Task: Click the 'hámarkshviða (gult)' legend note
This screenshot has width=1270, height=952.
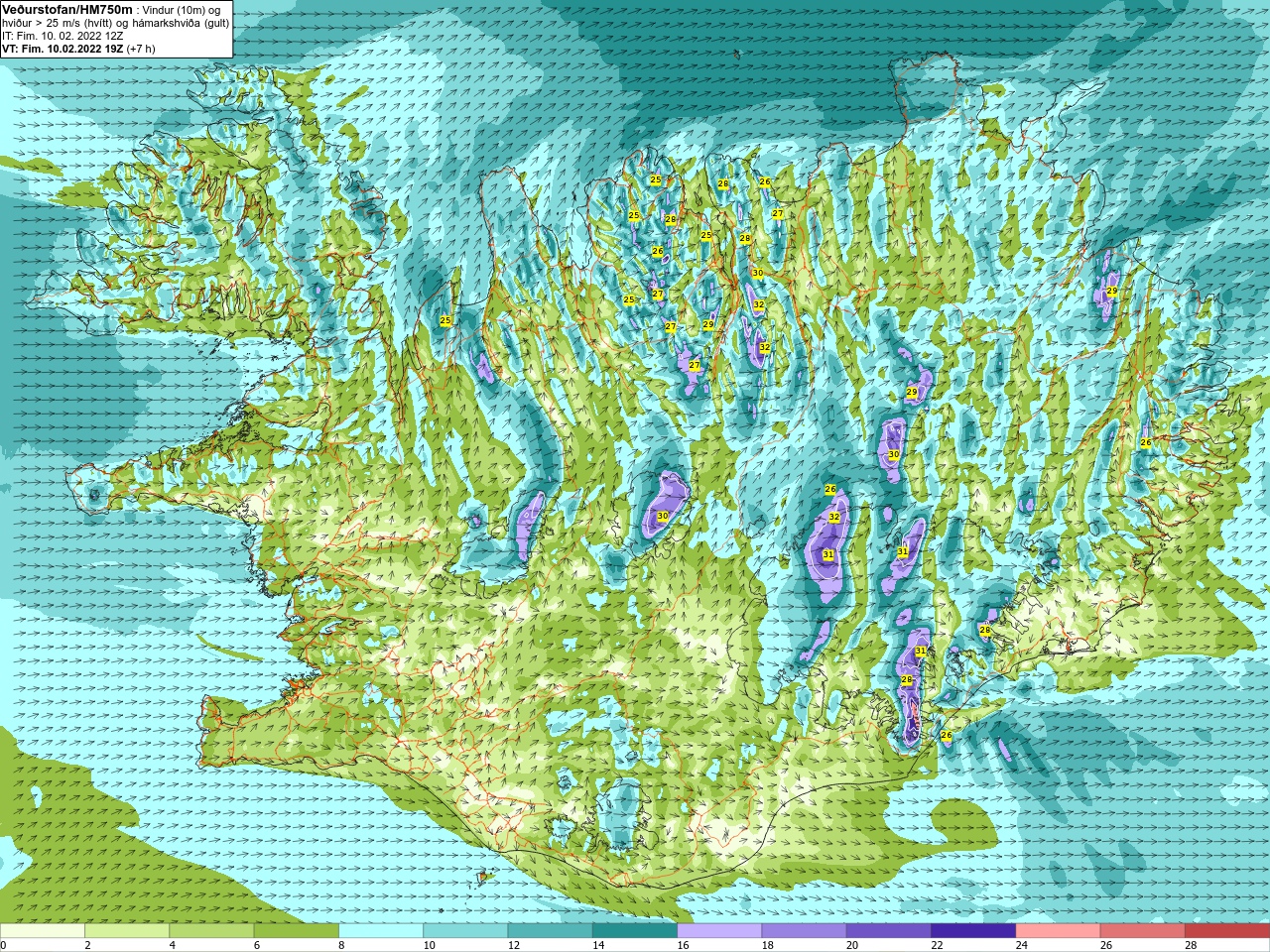Action: pyautogui.click(x=181, y=23)
